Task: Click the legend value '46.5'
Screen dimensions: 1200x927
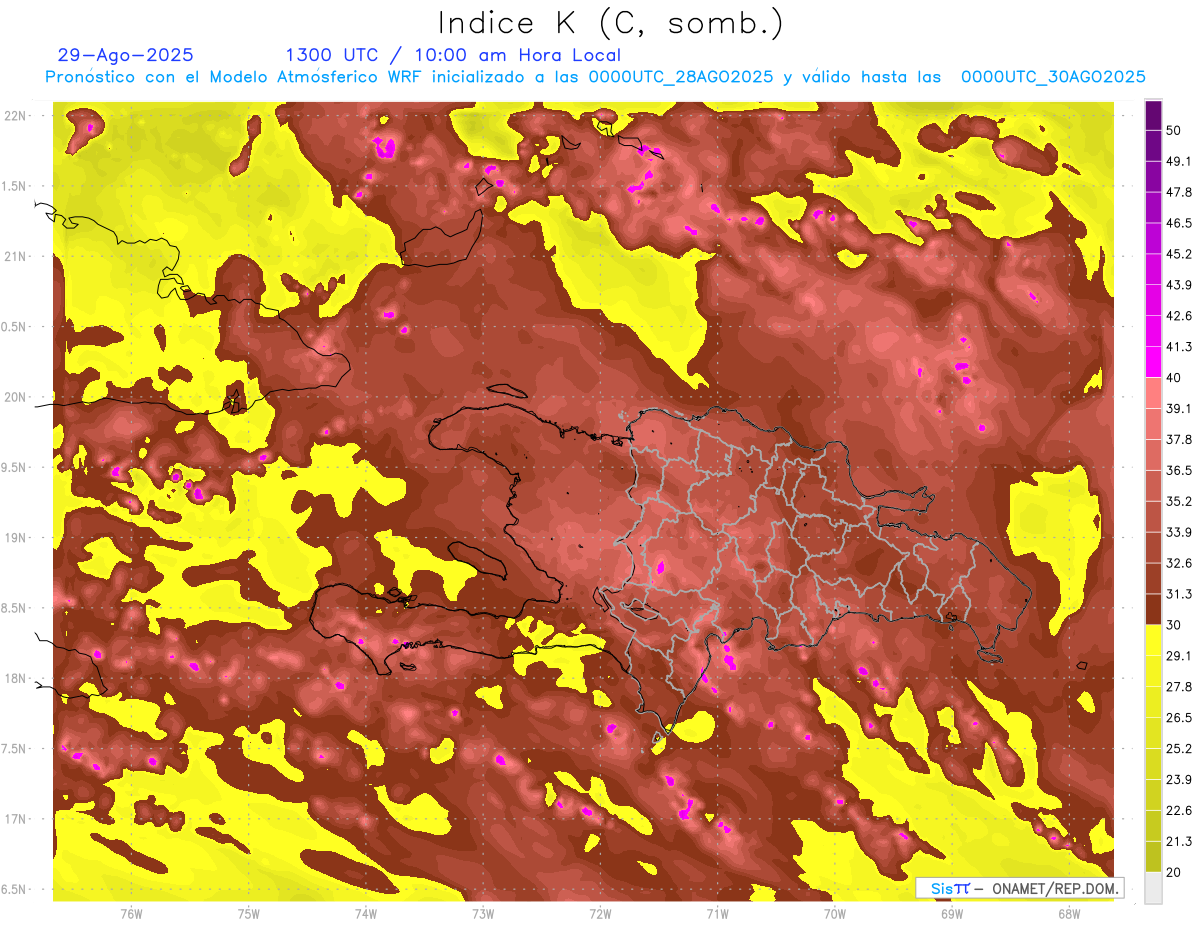Action: [1179, 223]
